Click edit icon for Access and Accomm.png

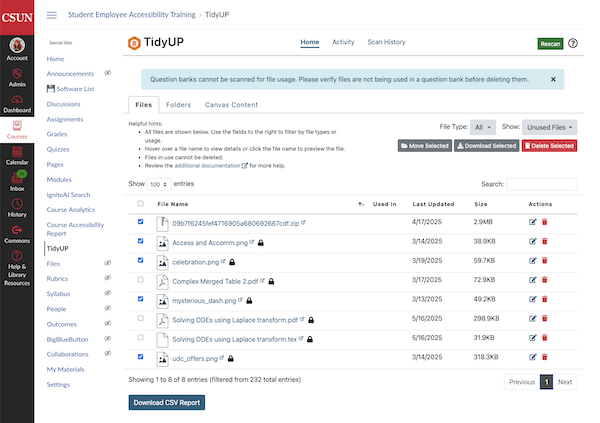[x=532, y=241]
